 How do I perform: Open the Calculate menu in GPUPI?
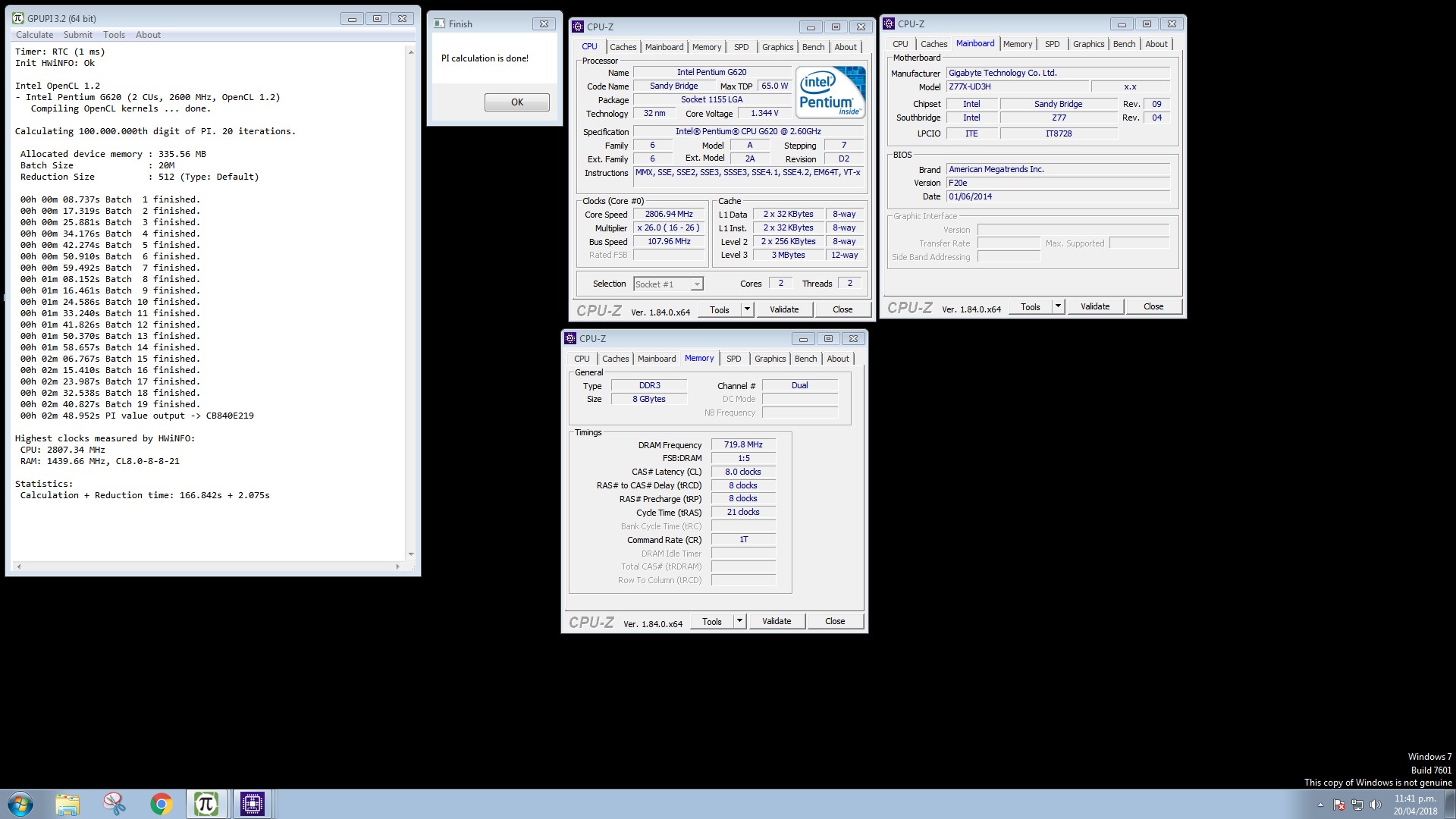pyautogui.click(x=34, y=35)
